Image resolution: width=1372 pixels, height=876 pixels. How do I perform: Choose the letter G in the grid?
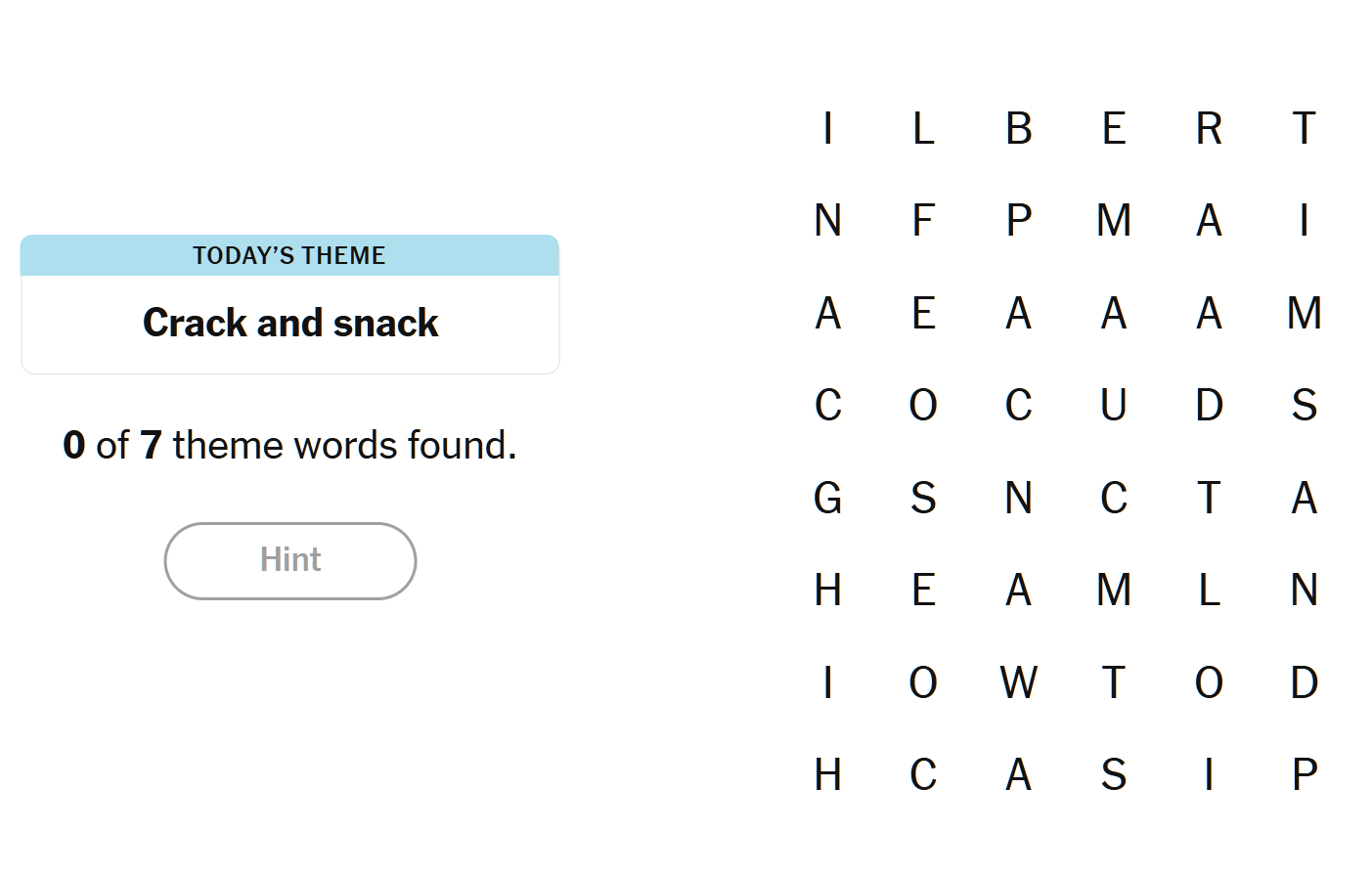(828, 498)
